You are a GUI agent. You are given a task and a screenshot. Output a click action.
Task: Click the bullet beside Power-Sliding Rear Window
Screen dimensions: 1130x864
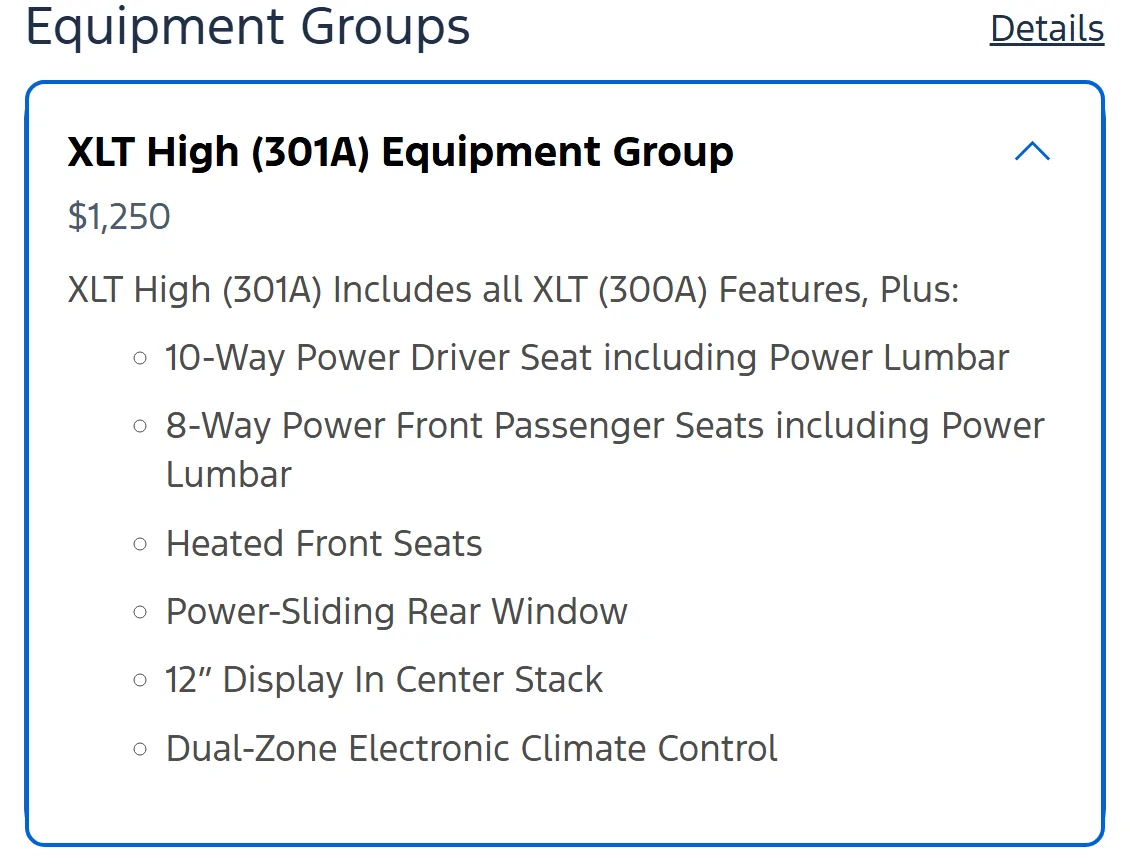coord(141,613)
